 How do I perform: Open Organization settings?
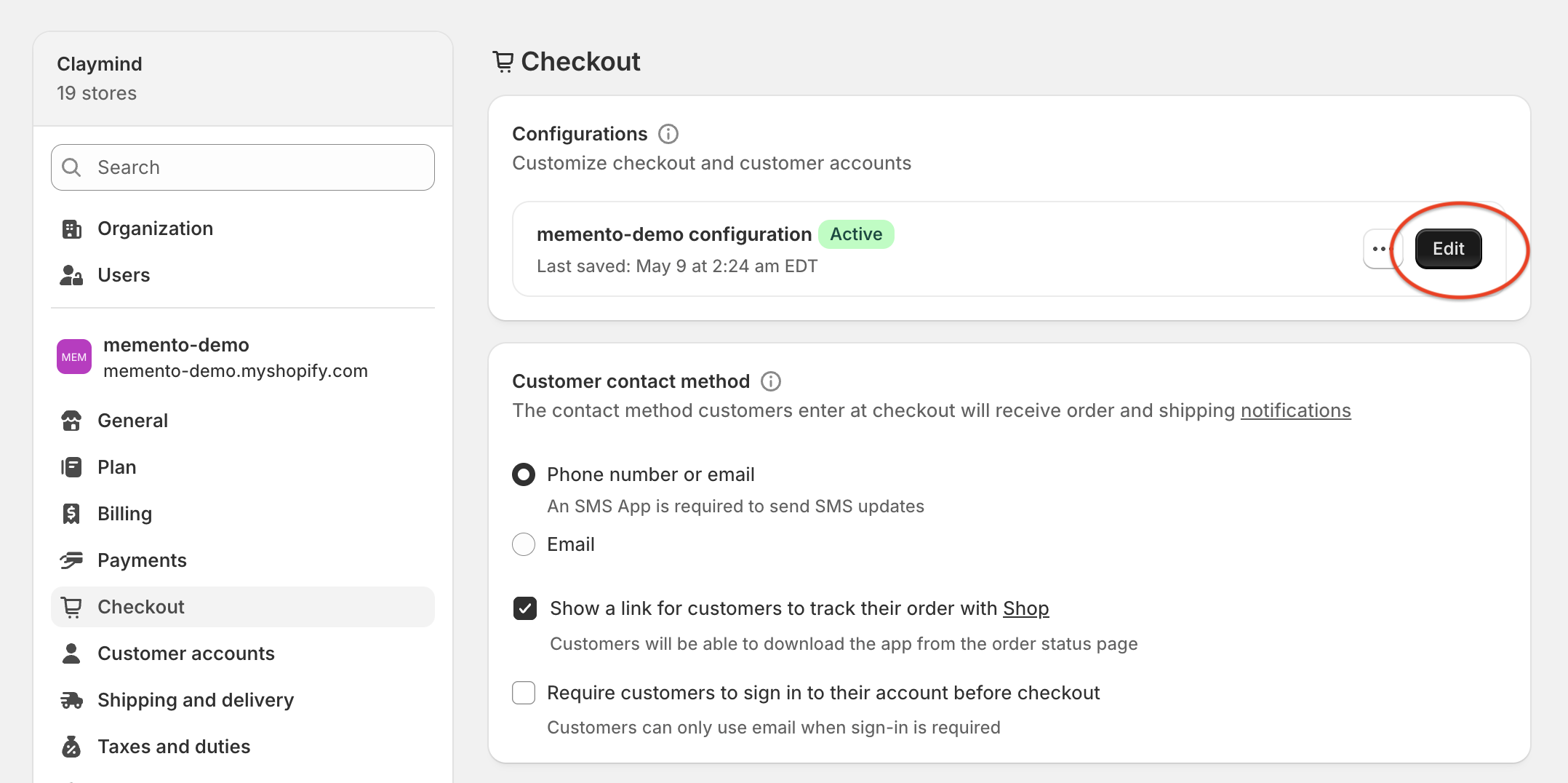tap(243, 229)
